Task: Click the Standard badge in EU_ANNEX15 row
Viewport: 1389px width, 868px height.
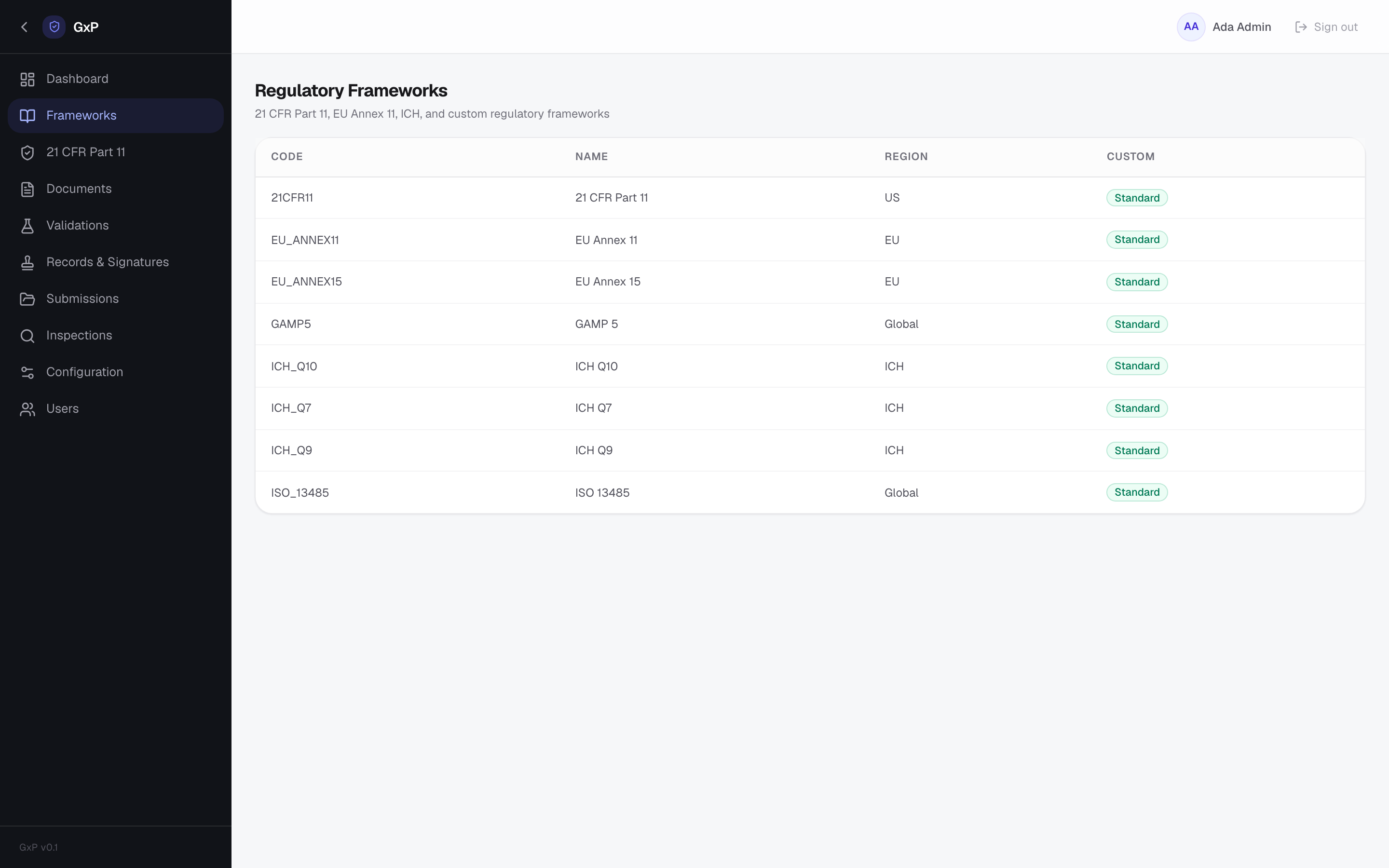Action: (1136, 282)
